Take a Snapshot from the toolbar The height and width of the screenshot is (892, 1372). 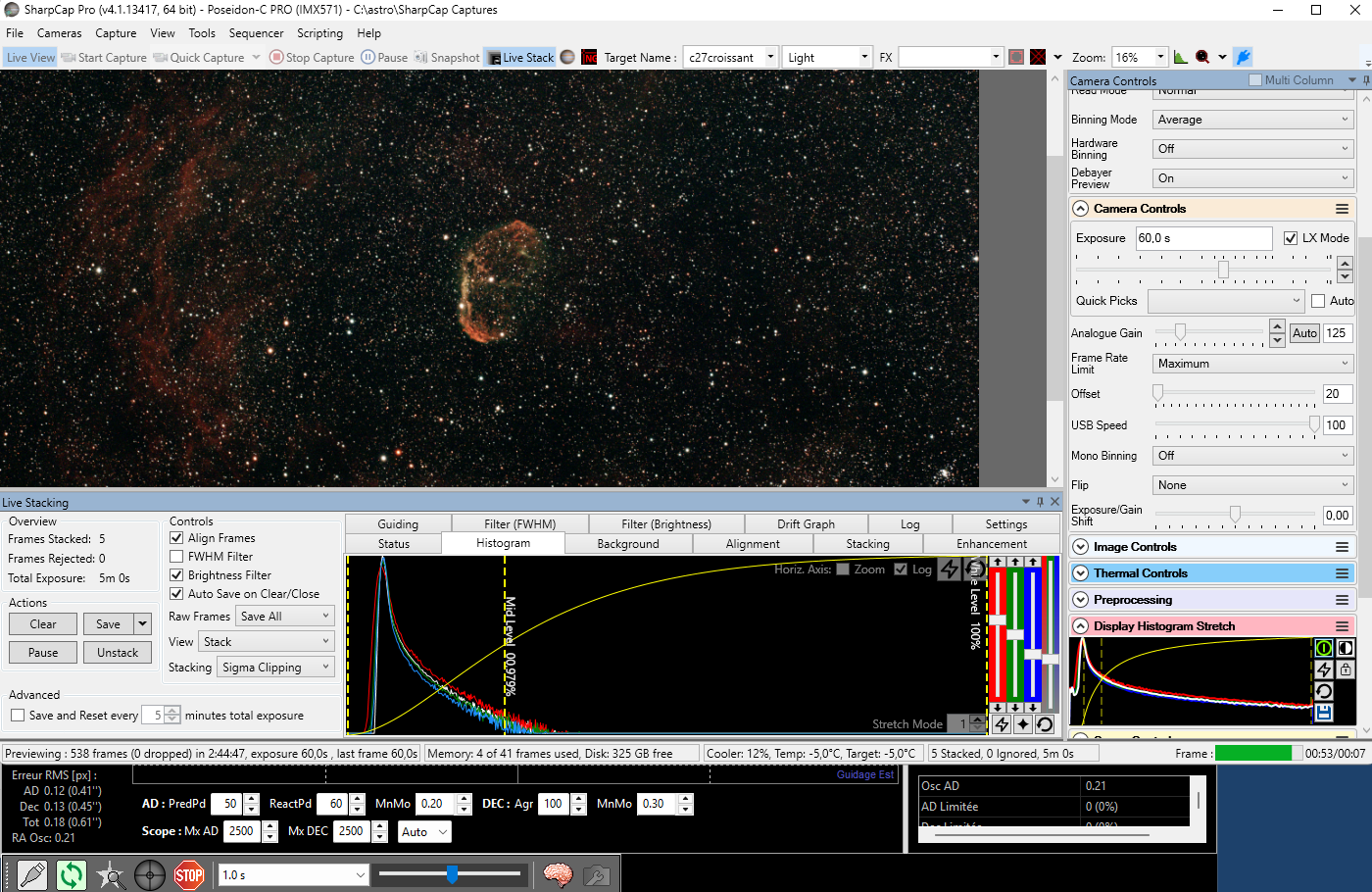coord(447,57)
